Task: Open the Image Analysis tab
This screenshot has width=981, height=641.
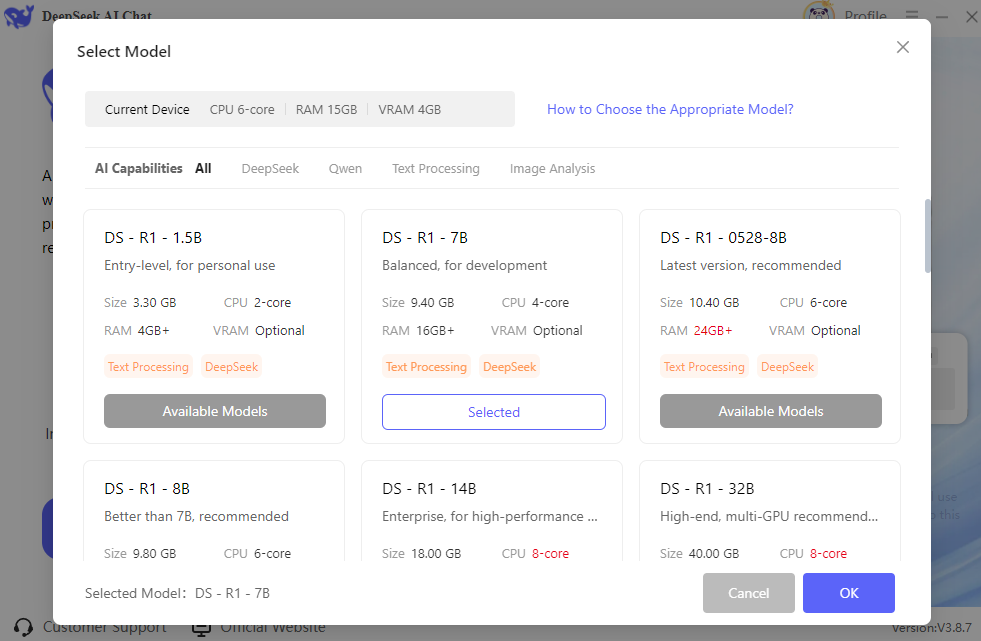Action: [552, 168]
